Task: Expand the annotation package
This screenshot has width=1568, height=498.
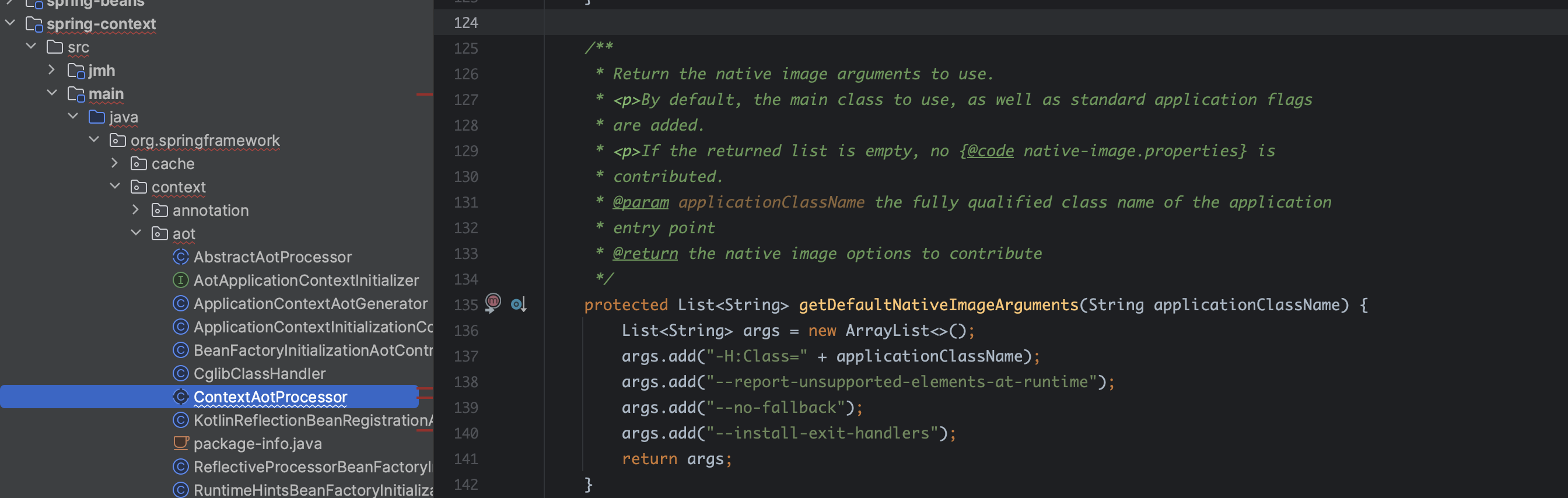Action: click(136, 210)
